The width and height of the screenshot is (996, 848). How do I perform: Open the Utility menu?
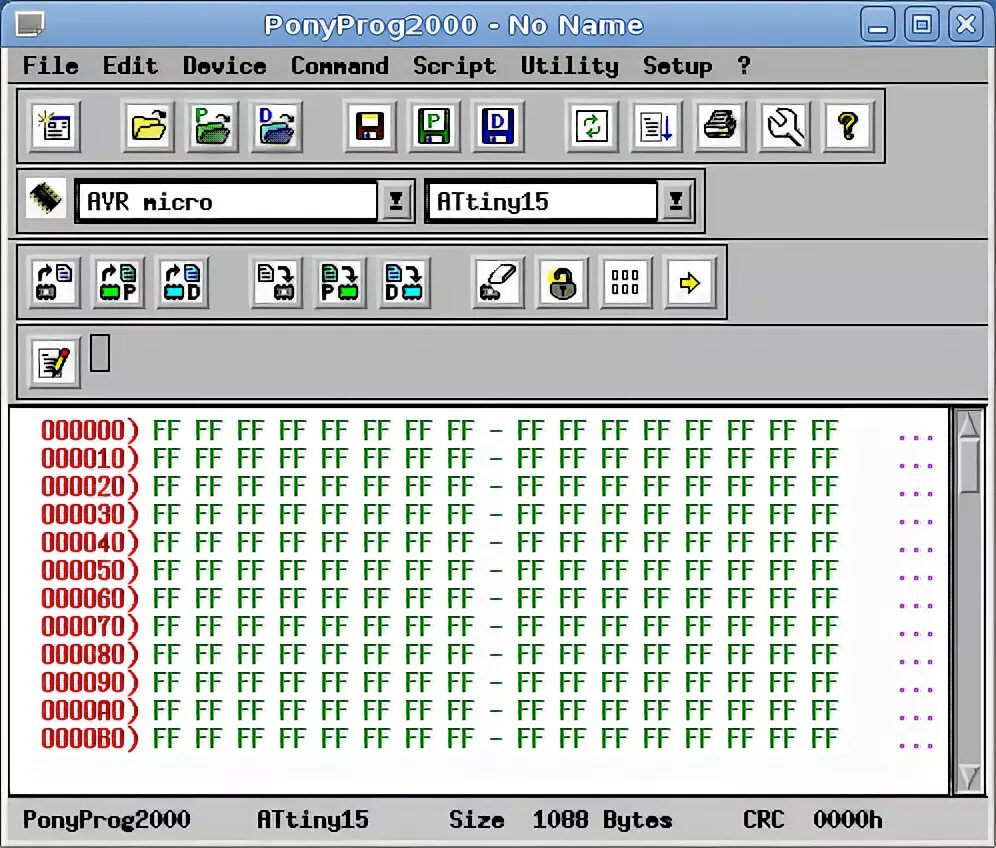tap(569, 65)
